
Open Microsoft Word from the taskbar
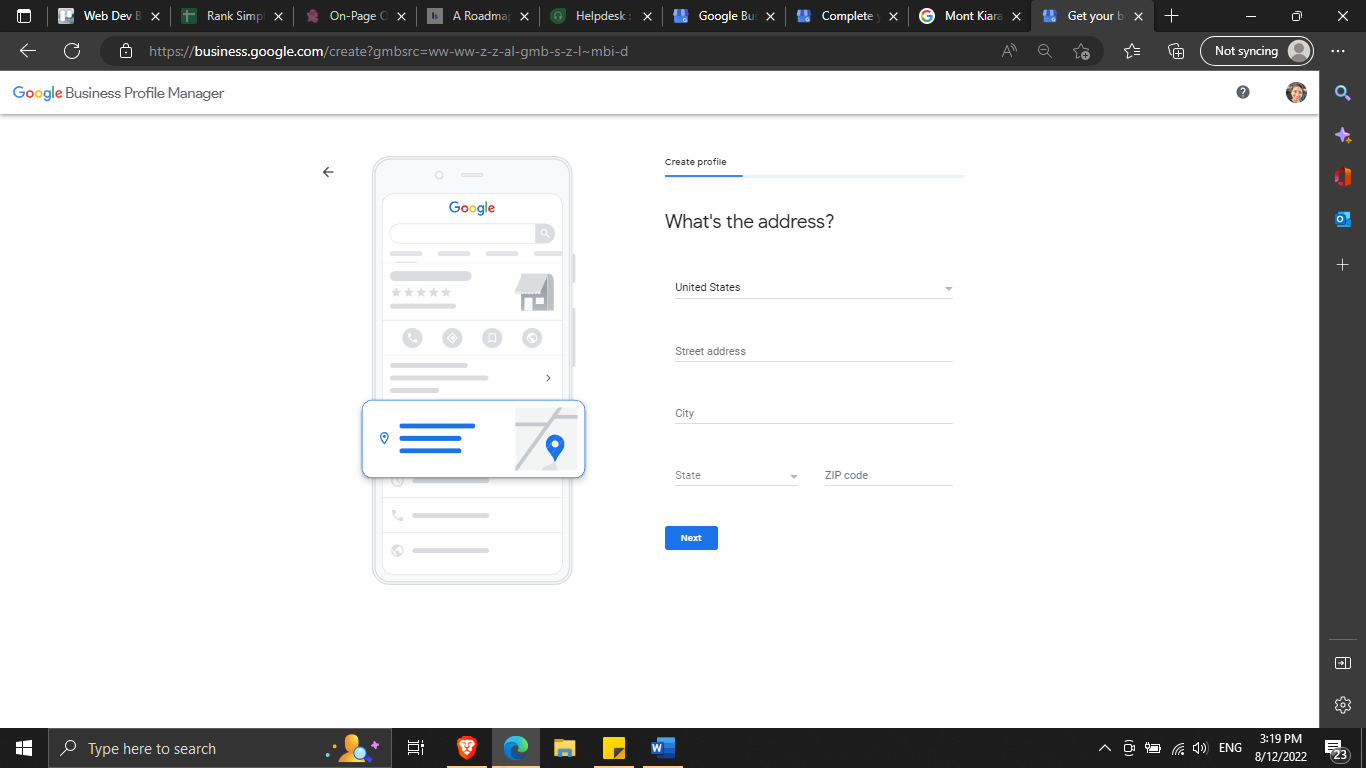point(662,748)
